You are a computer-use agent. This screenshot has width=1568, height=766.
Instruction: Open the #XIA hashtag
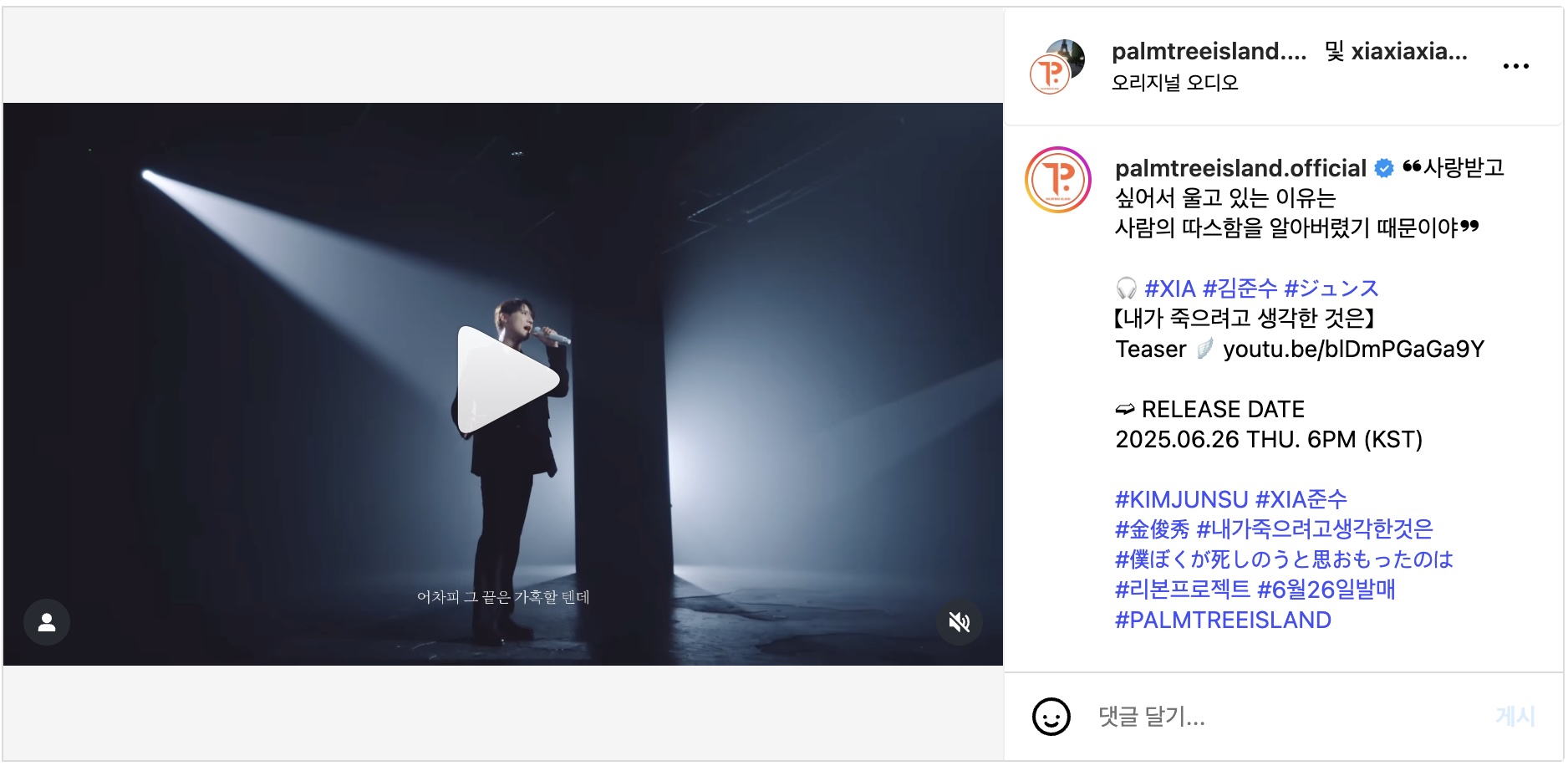point(1169,289)
